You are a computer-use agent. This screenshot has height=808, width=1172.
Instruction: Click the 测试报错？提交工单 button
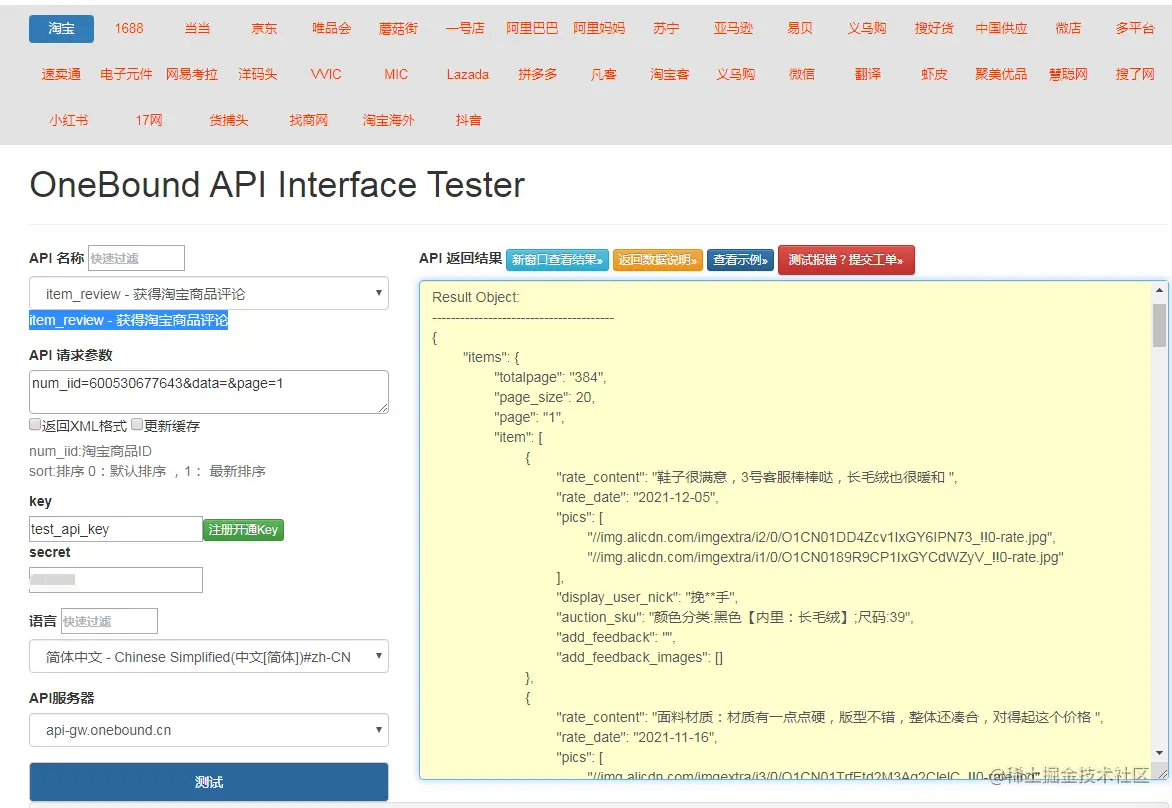pyautogui.click(x=846, y=260)
